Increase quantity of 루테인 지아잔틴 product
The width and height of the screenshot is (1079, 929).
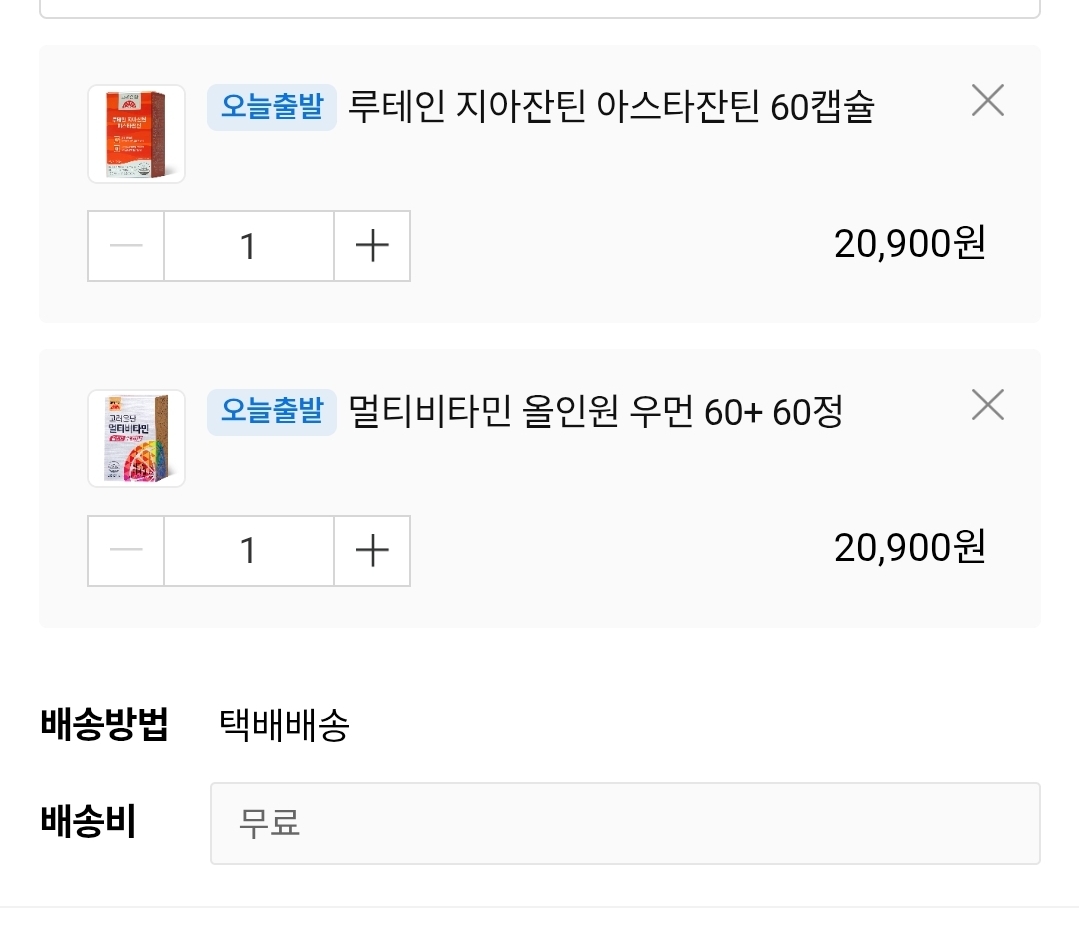372,246
